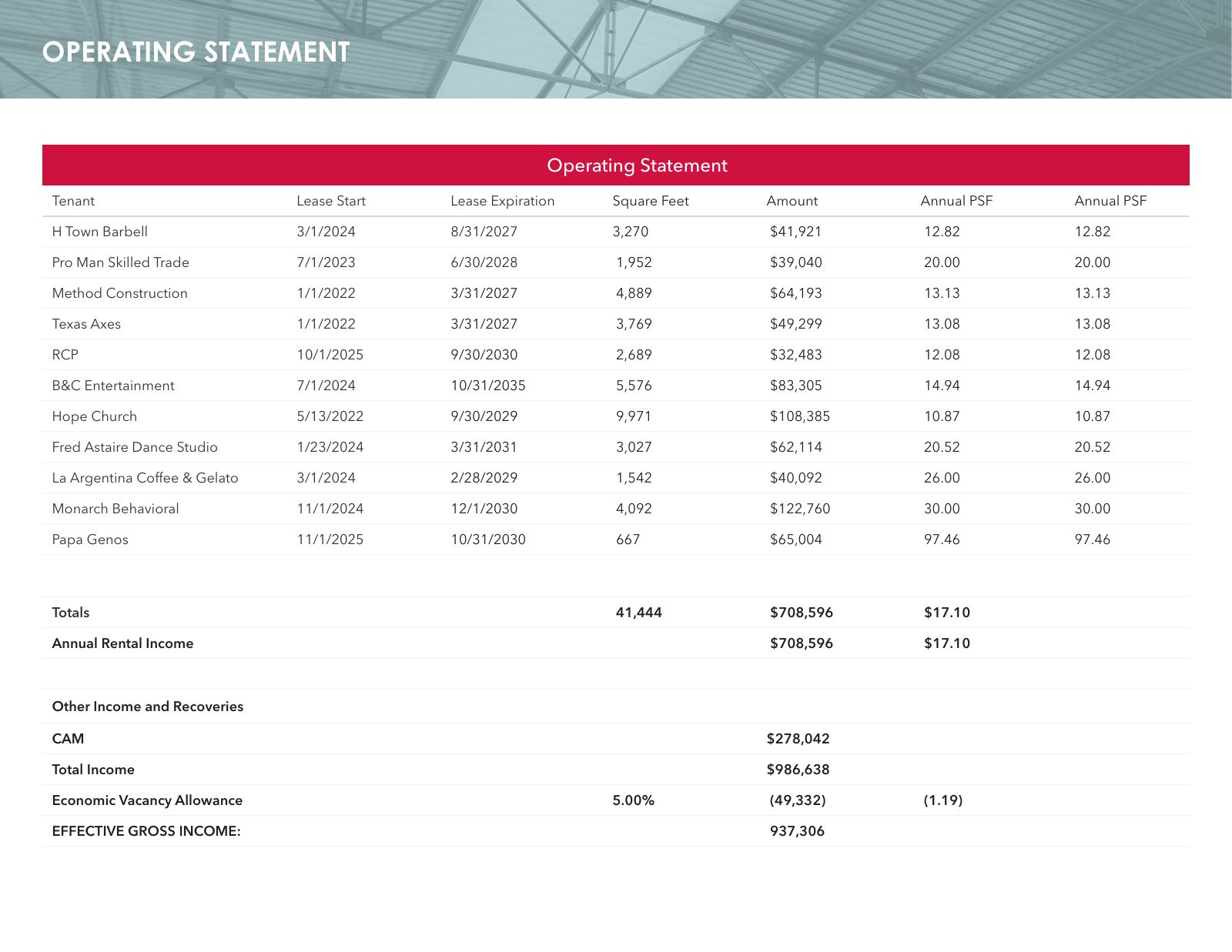Image resolution: width=1232 pixels, height=952 pixels.
Task: Select Economic Vacancy Allowance 5.00% value
Action: coord(634,800)
